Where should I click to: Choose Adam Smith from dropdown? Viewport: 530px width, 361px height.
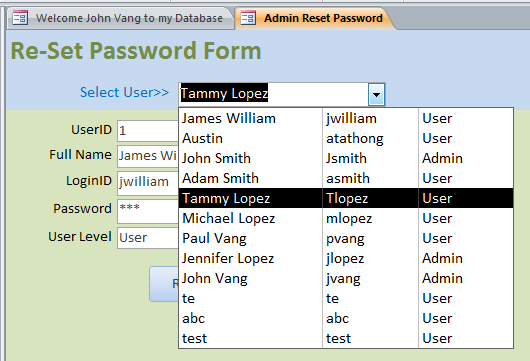tap(346, 178)
